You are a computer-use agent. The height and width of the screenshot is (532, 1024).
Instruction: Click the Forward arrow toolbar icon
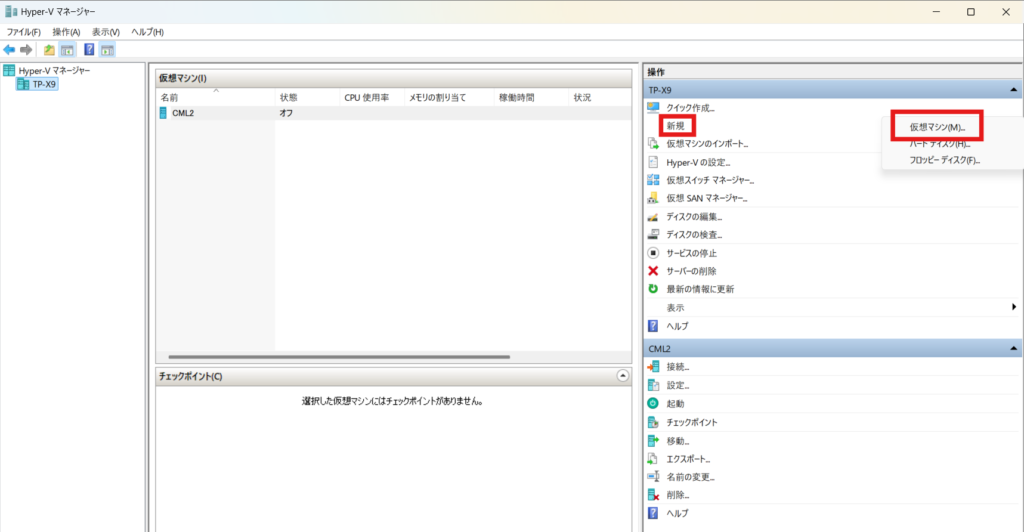click(26, 50)
